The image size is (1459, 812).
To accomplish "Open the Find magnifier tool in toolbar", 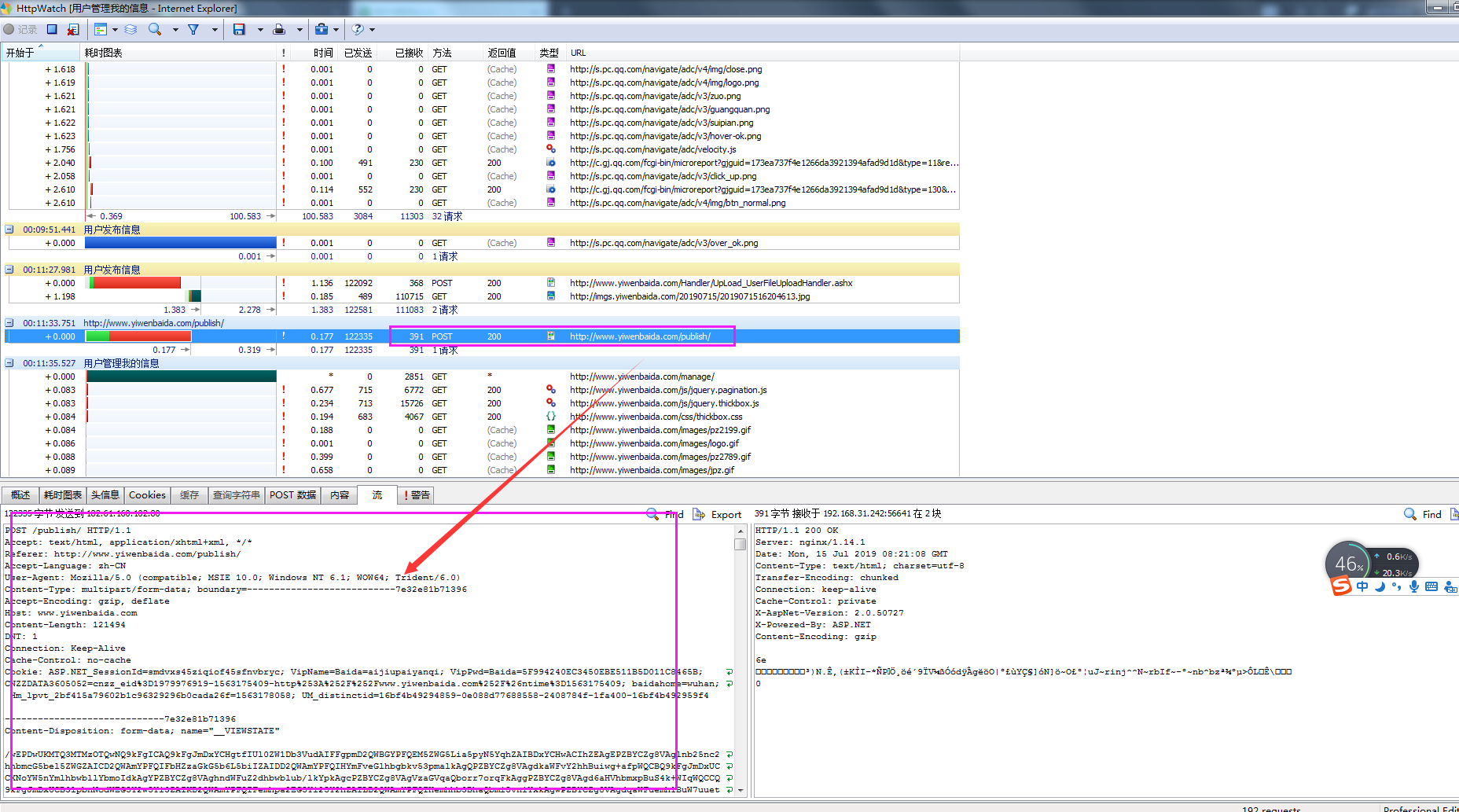I will tap(155, 29).
